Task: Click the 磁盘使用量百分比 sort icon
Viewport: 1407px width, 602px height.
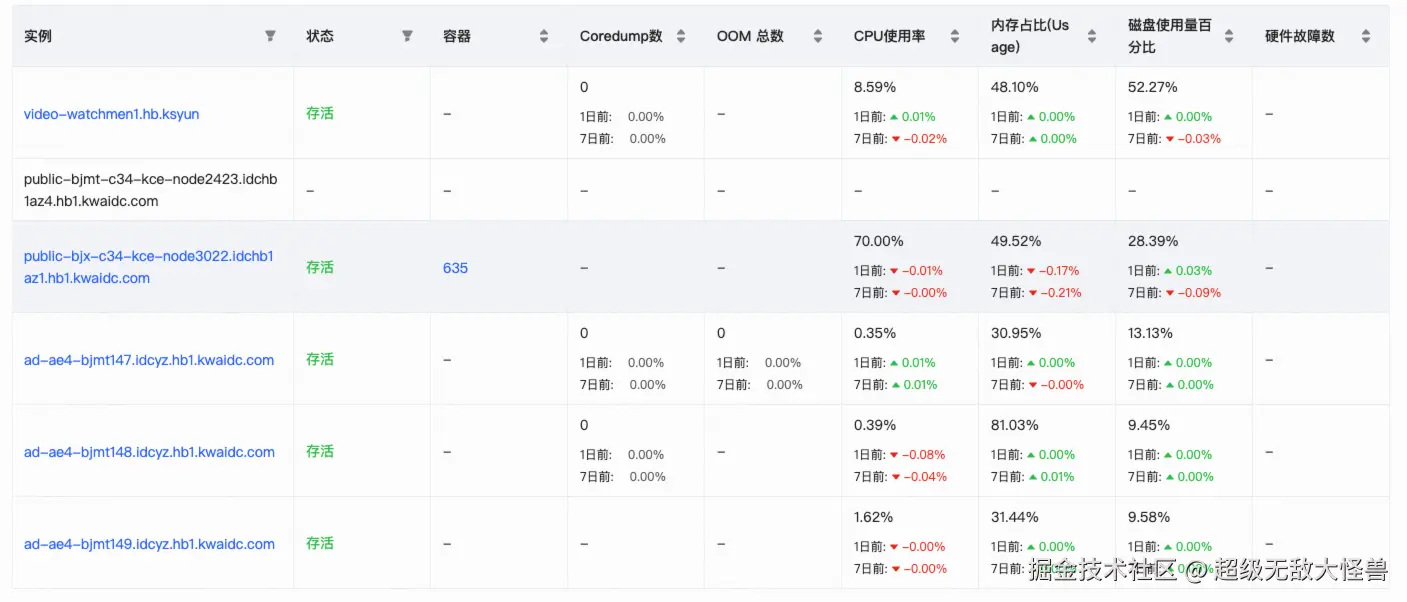Action: [x=1229, y=36]
